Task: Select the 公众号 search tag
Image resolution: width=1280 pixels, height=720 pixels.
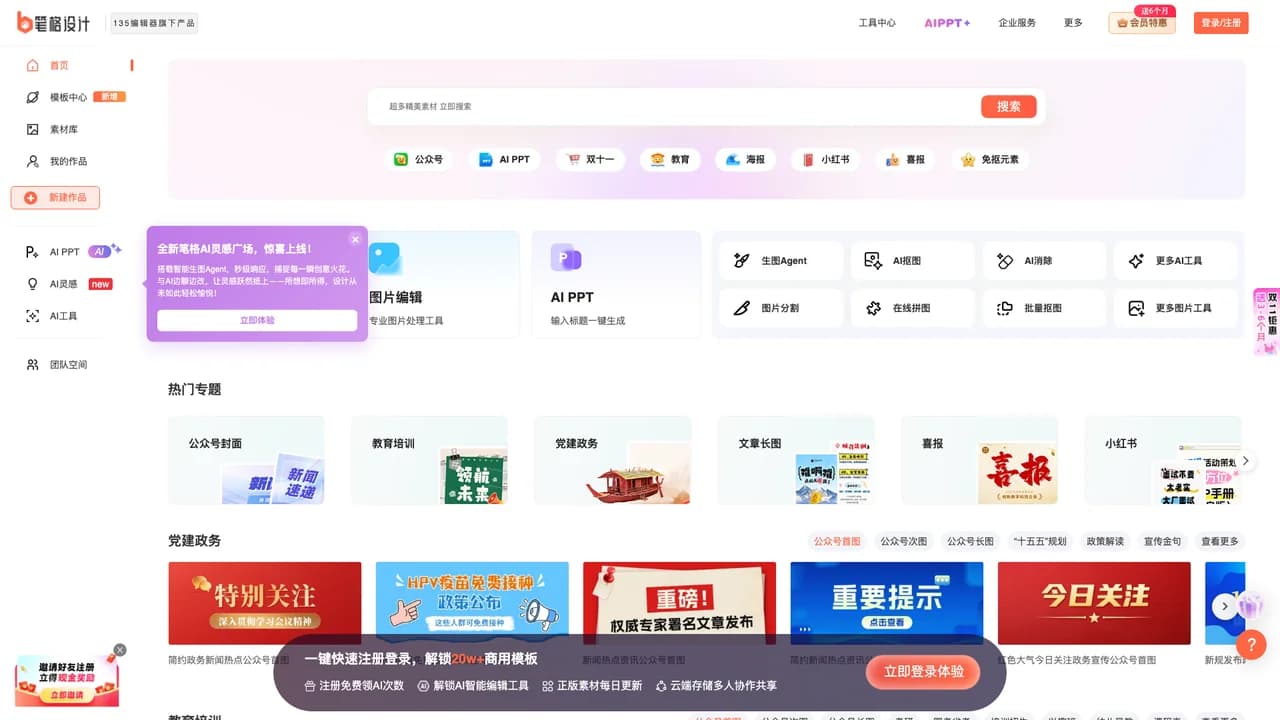Action: coord(418,159)
